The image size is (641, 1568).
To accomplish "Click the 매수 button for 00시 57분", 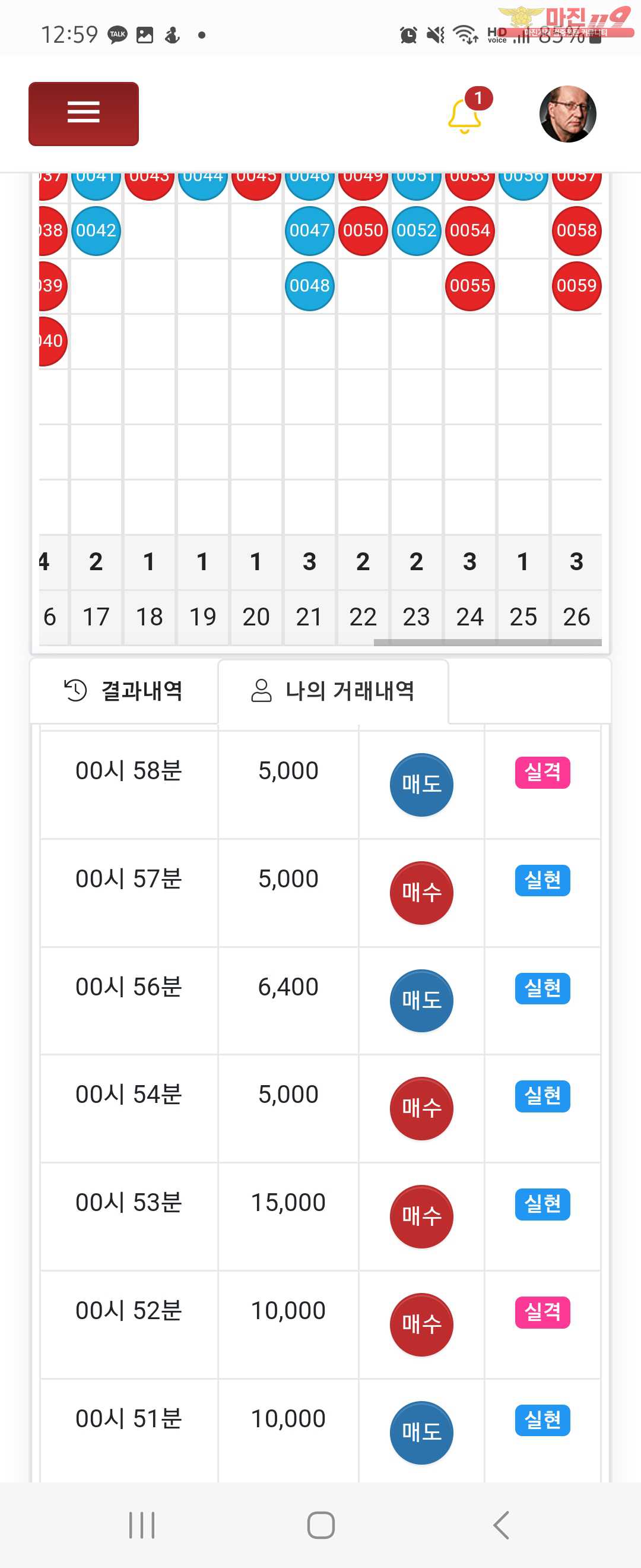I will (x=421, y=893).
